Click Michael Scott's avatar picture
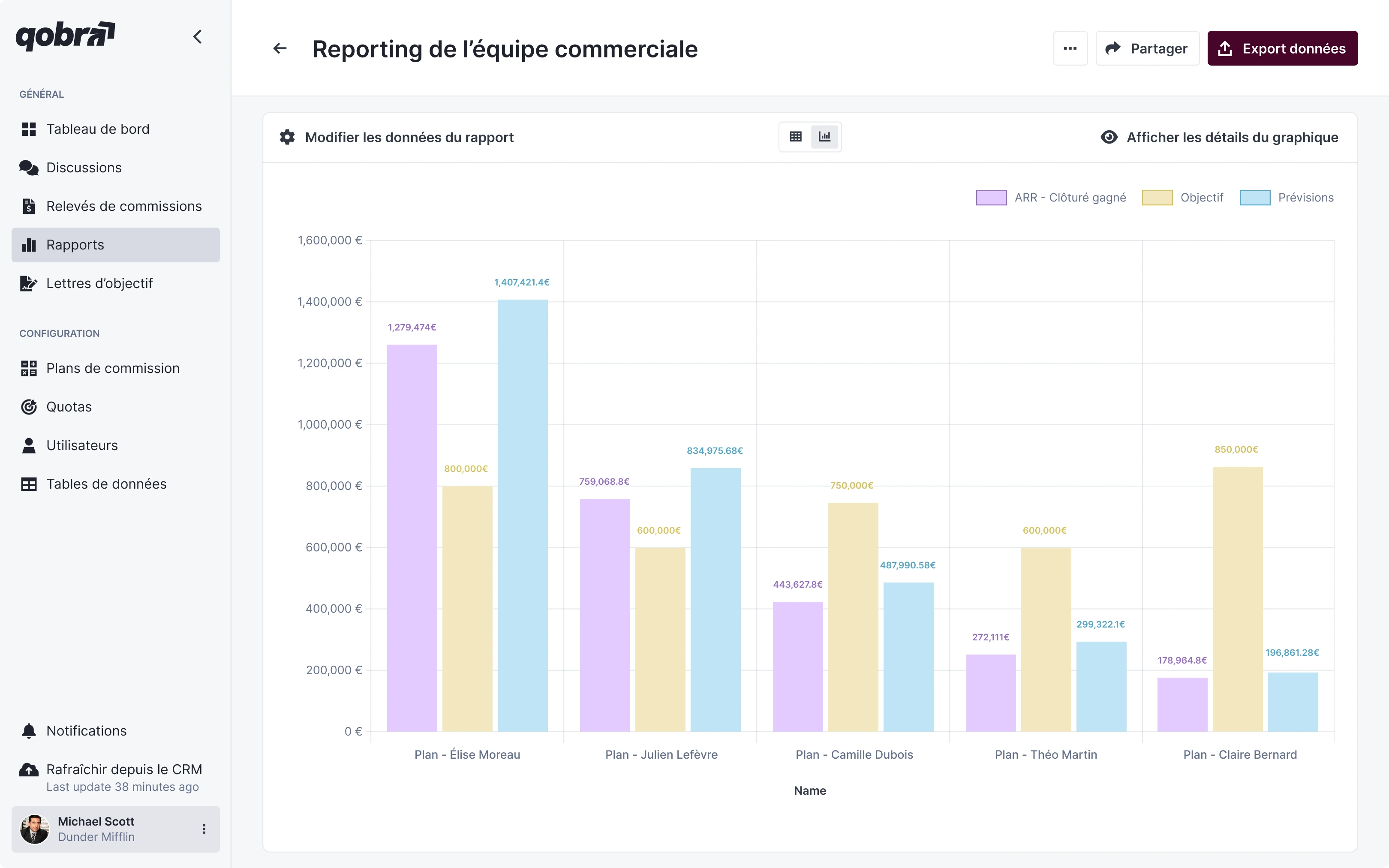1389x868 pixels. [34, 829]
